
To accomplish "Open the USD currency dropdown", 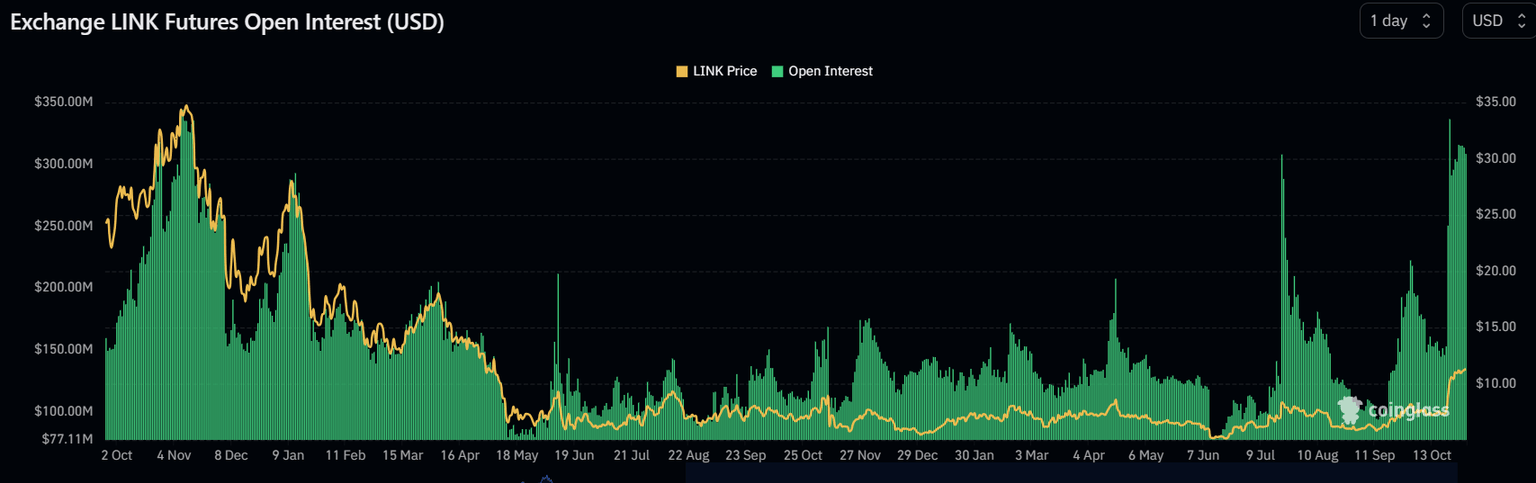I will [1499, 21].
